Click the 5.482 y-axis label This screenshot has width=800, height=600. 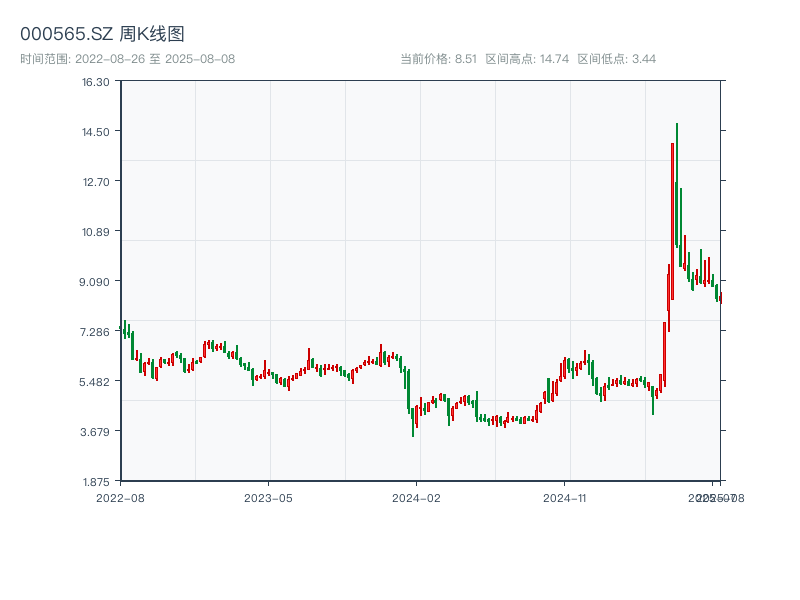(x=96, y=381)
